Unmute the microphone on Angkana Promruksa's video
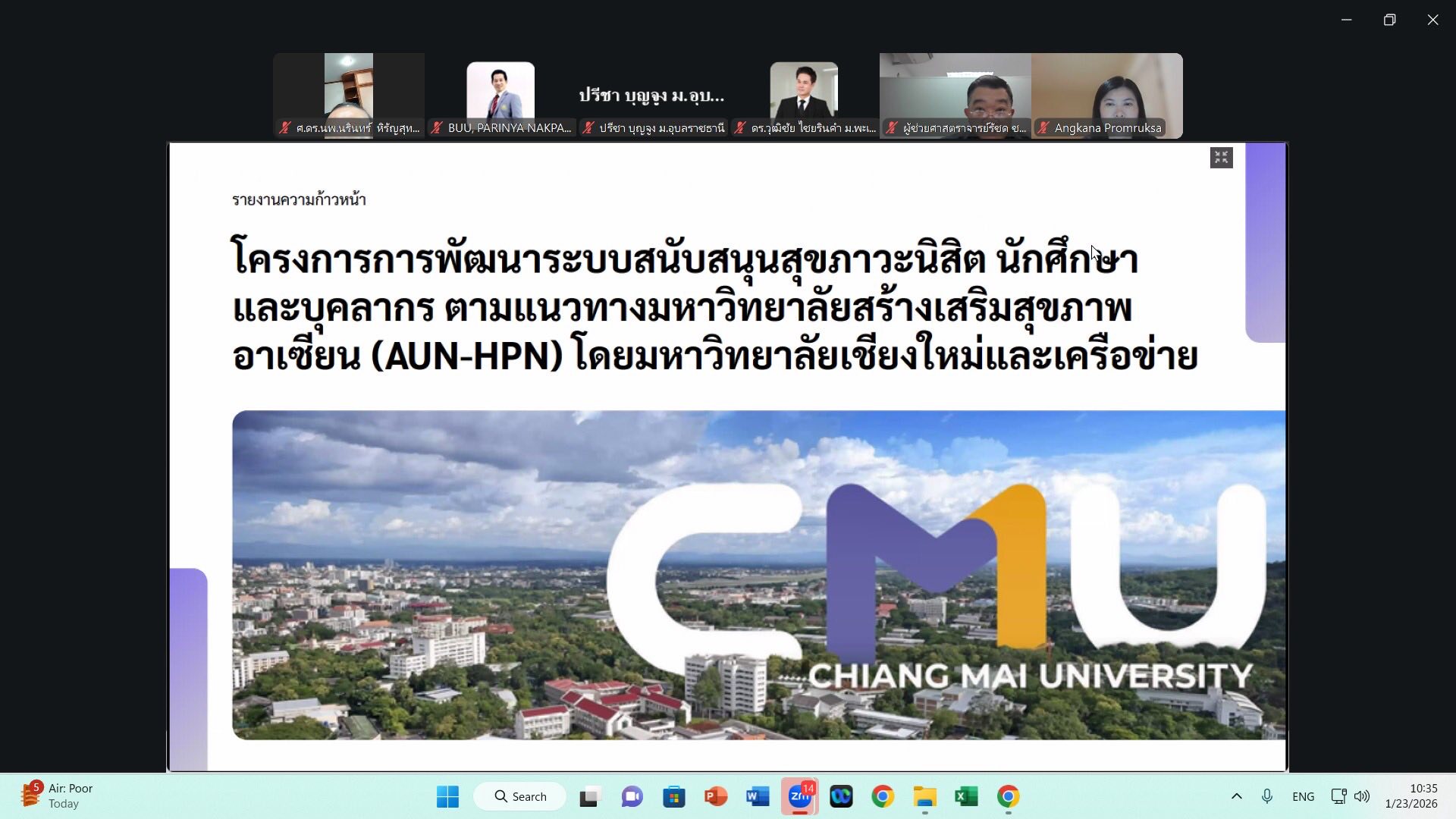The height and width of the screenshot is (819, 1456). [1044, 127]
